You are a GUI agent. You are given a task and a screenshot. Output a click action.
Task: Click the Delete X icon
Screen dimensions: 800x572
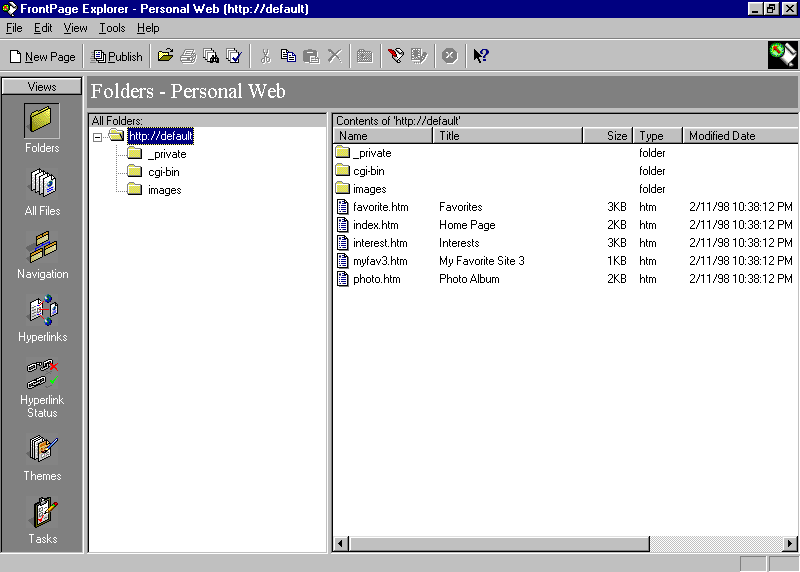pos(334,56)
